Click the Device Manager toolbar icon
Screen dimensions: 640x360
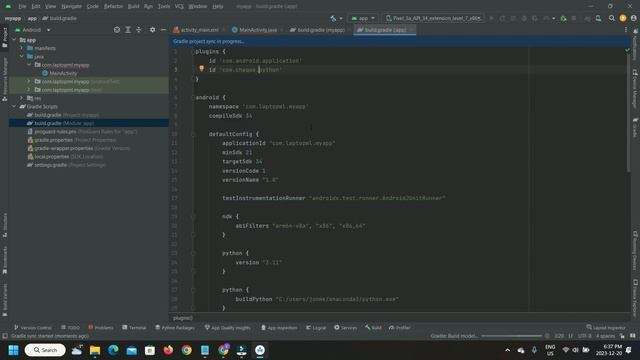pyautogui.click(x=598, y=18)
